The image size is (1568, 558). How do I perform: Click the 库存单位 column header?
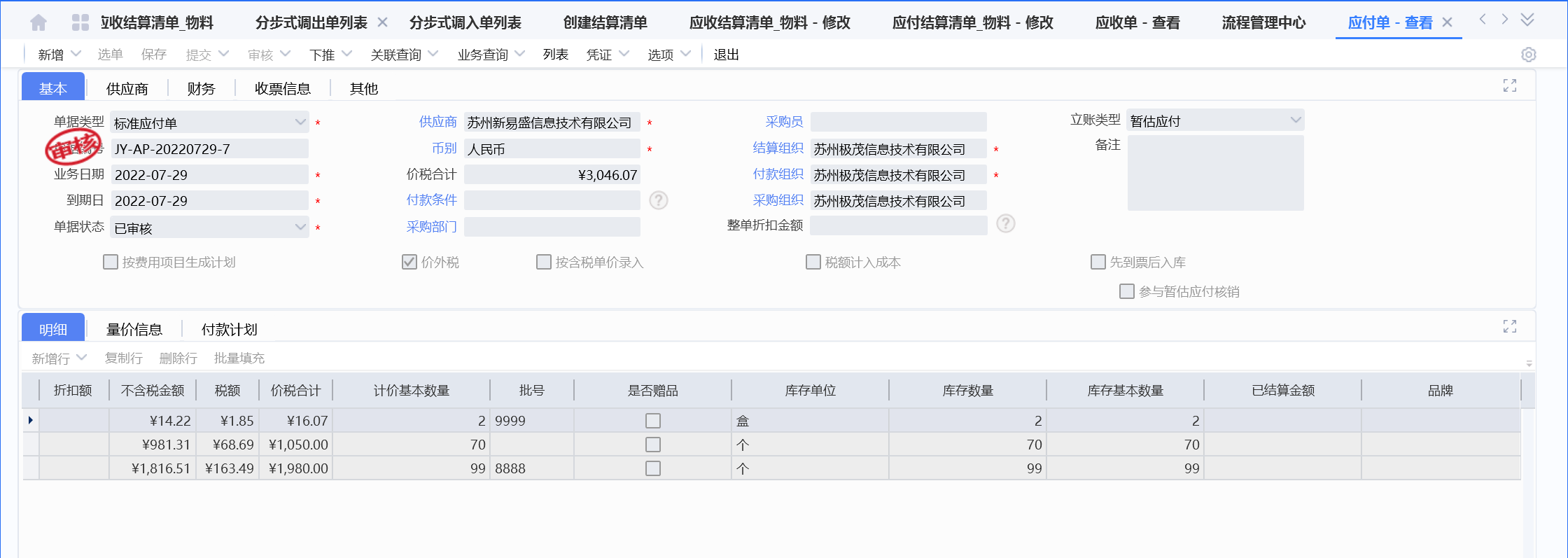pyautogui.click(x=811, y=391)
